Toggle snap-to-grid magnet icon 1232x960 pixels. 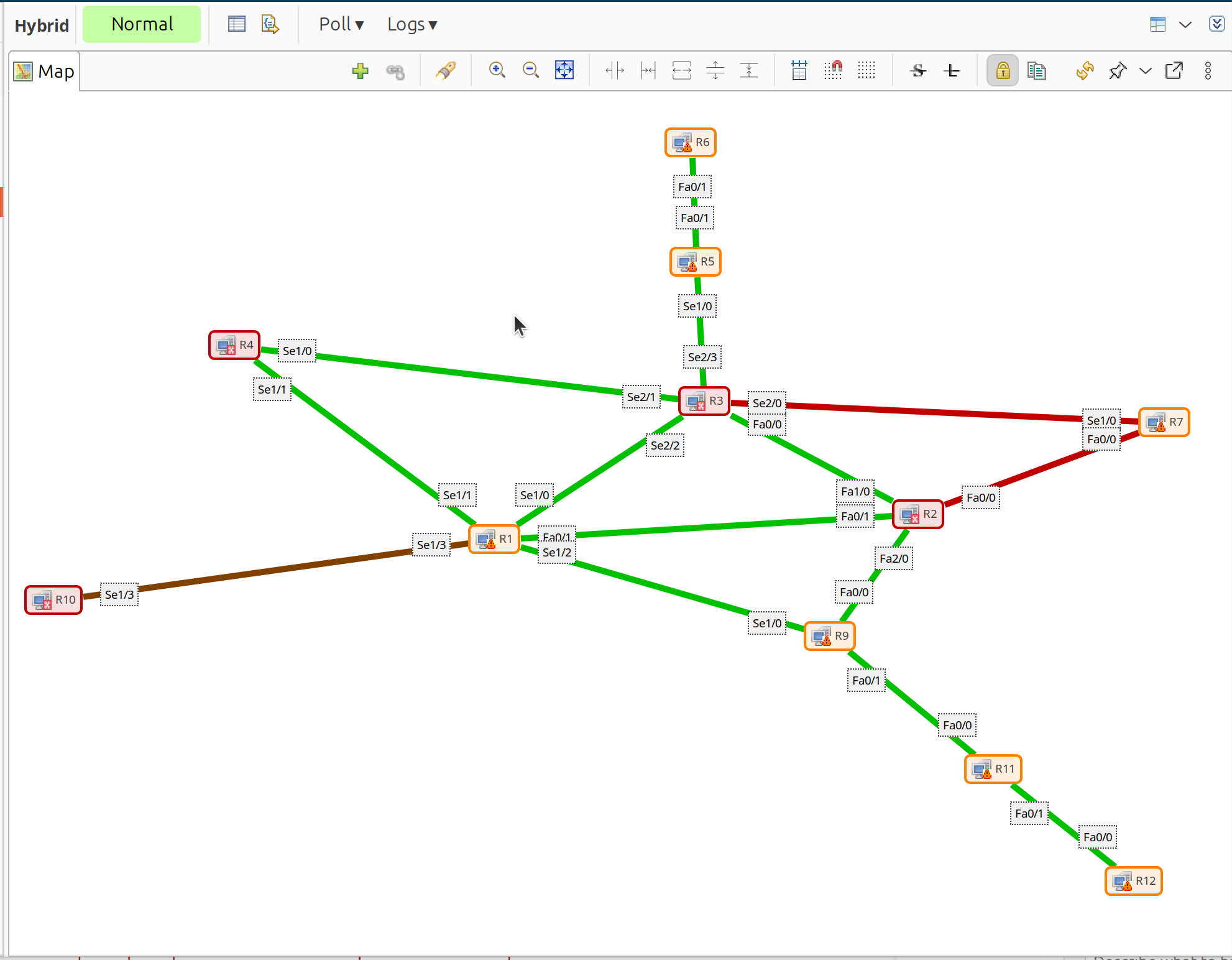click(x=833, y=70)
